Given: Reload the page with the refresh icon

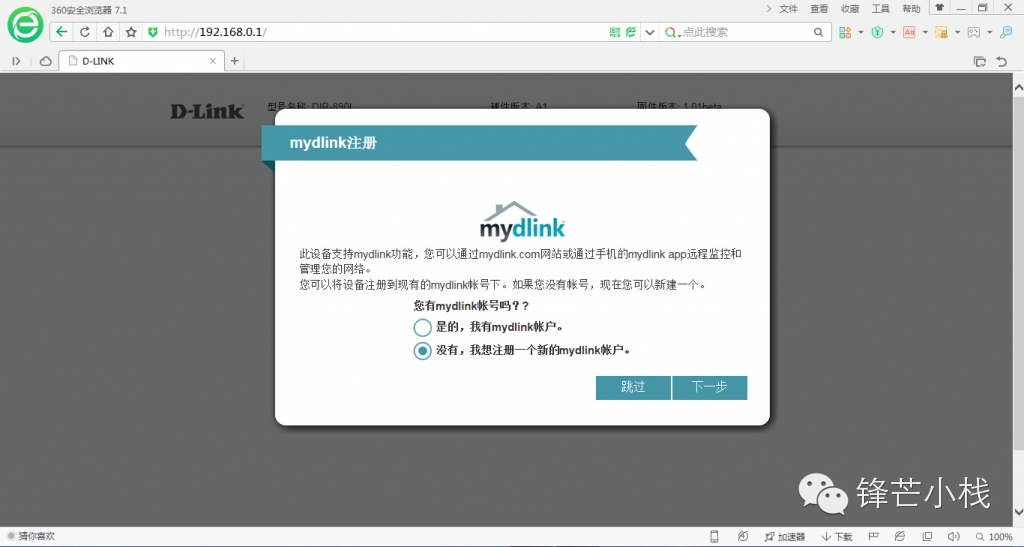Looking at the screenshot, I should (x=85, y=32).
